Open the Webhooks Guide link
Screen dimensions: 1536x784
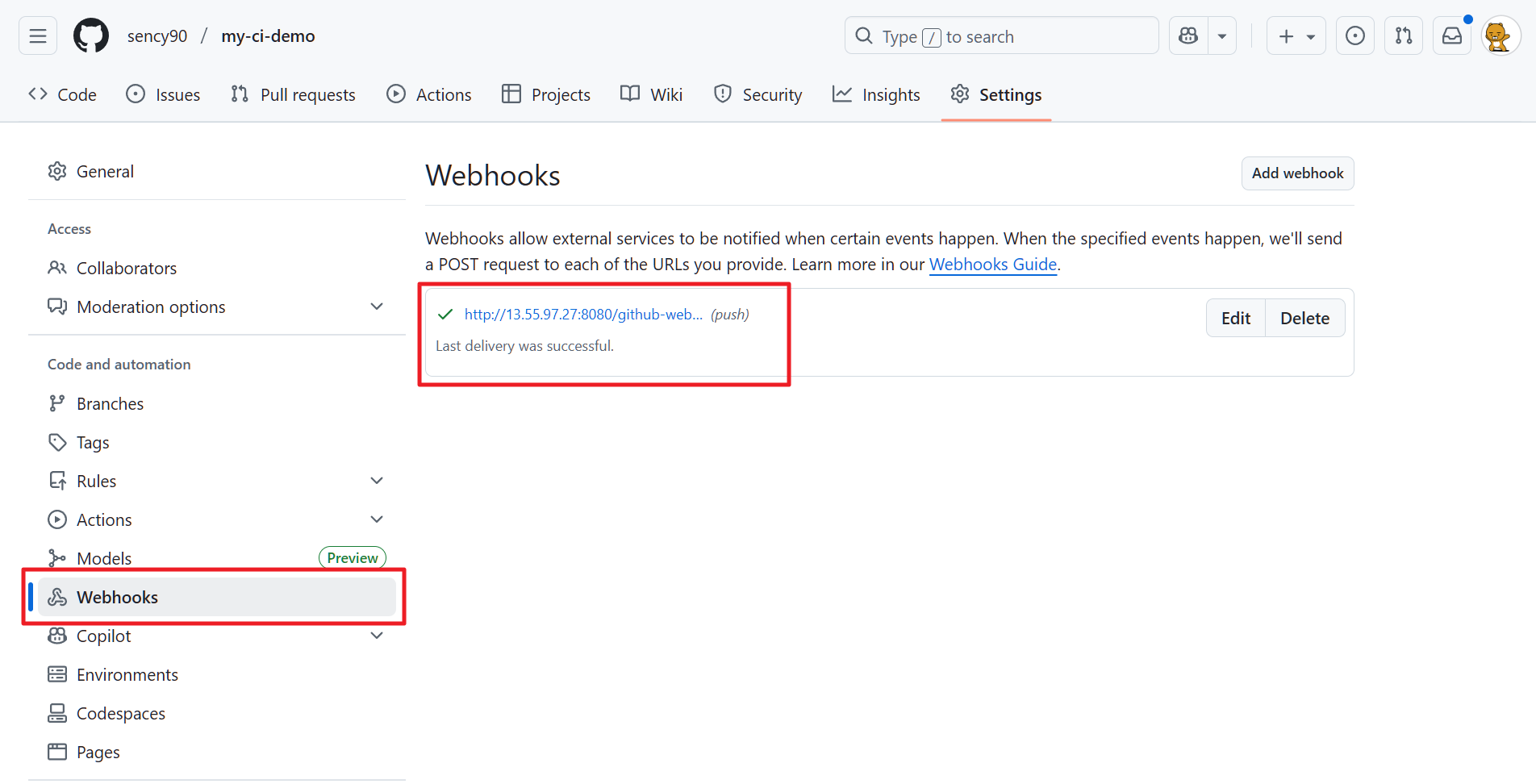tap(992, 265)
